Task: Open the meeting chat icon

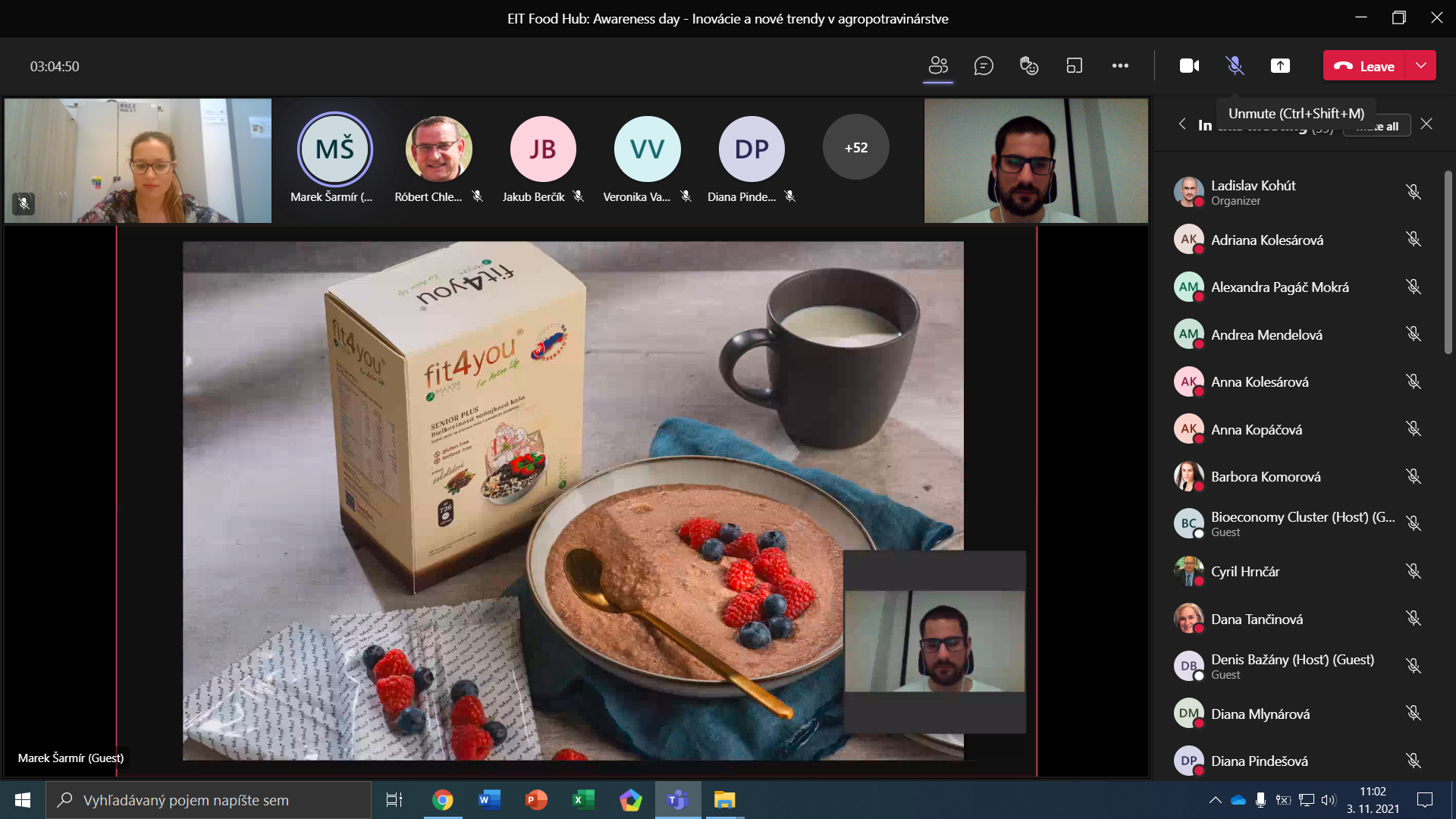Action: (x=984, y=66)
